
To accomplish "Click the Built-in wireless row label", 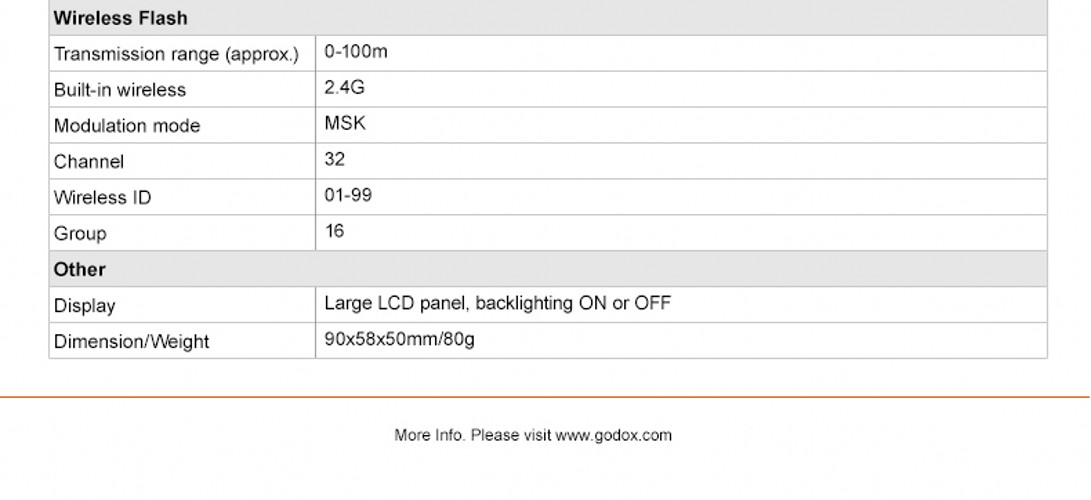I will 120,90.
